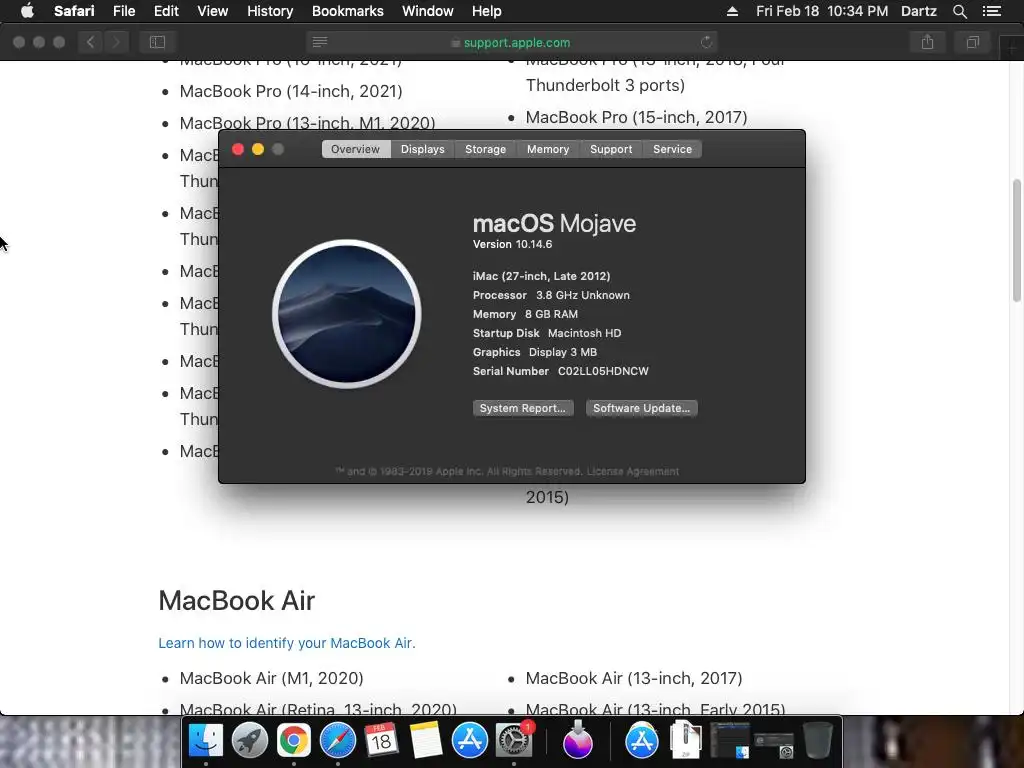Show all tabs overview in Safari
The width and height of the screenshot is (1024, 768).
[x=972, y=42]
